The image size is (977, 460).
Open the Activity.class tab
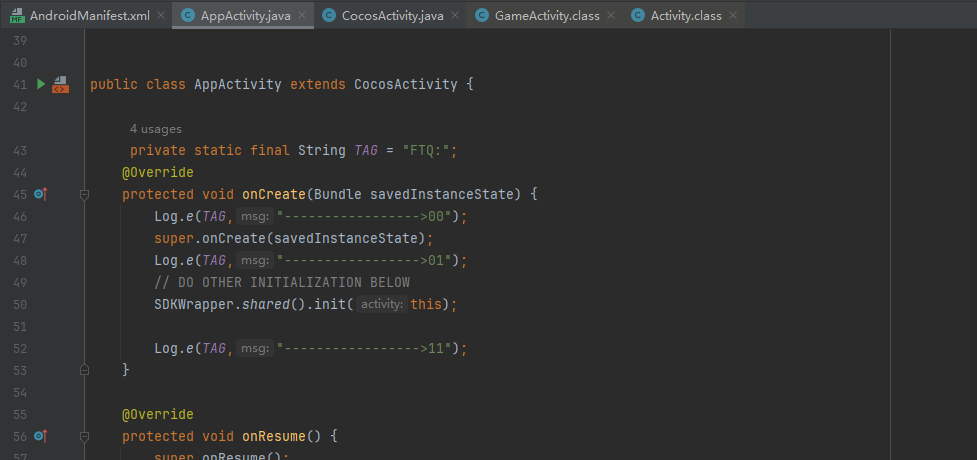pyautogui.click(x=686, y=16)
